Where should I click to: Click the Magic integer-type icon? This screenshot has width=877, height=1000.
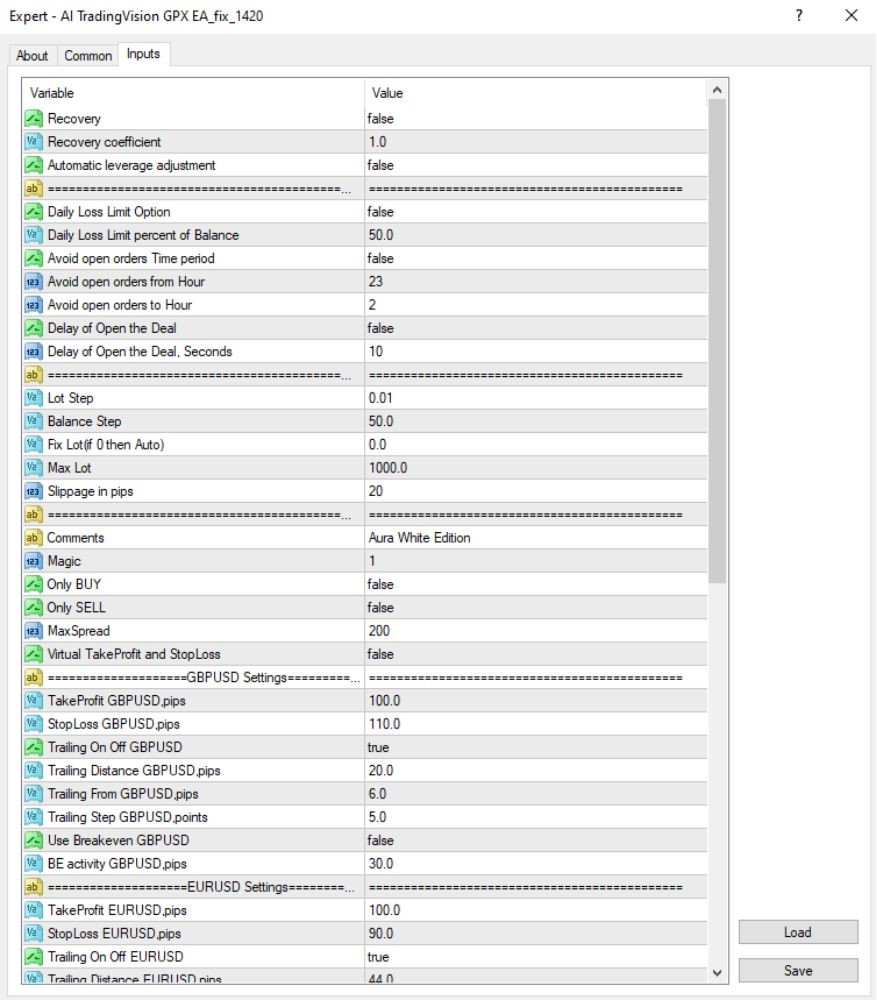[x=33, y=561]
